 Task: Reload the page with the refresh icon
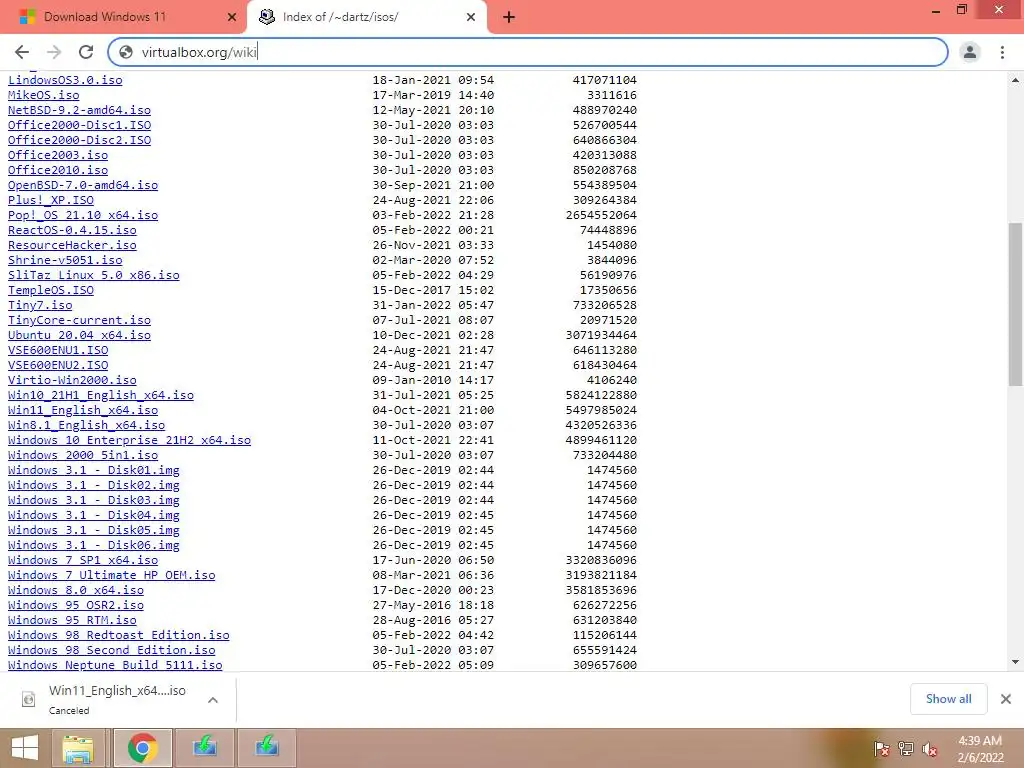click(86, 52)
